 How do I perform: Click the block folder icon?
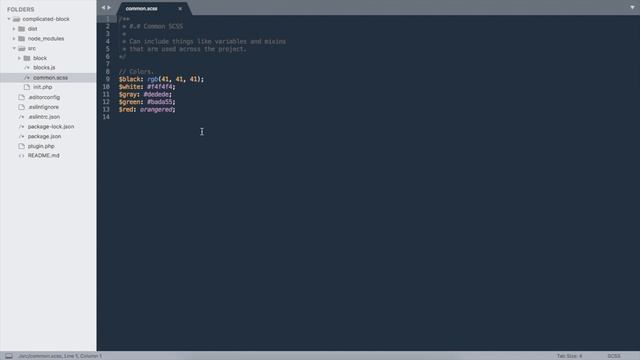coord(27,58)
